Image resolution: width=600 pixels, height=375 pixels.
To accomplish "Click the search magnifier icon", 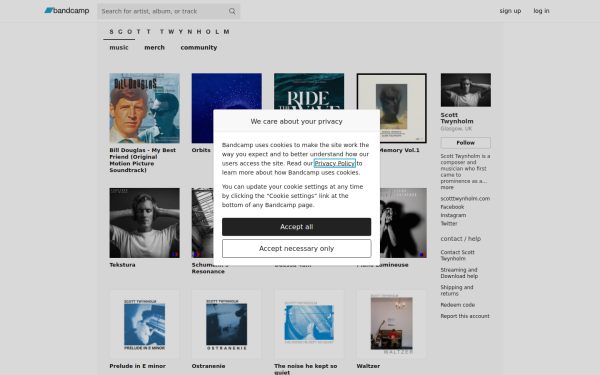I will [x=232, y=11].
